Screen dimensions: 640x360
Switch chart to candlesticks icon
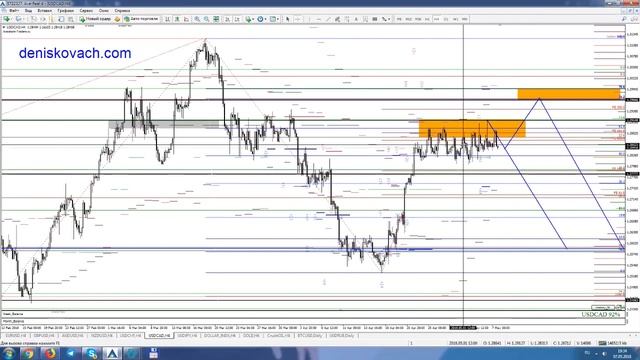177,19
